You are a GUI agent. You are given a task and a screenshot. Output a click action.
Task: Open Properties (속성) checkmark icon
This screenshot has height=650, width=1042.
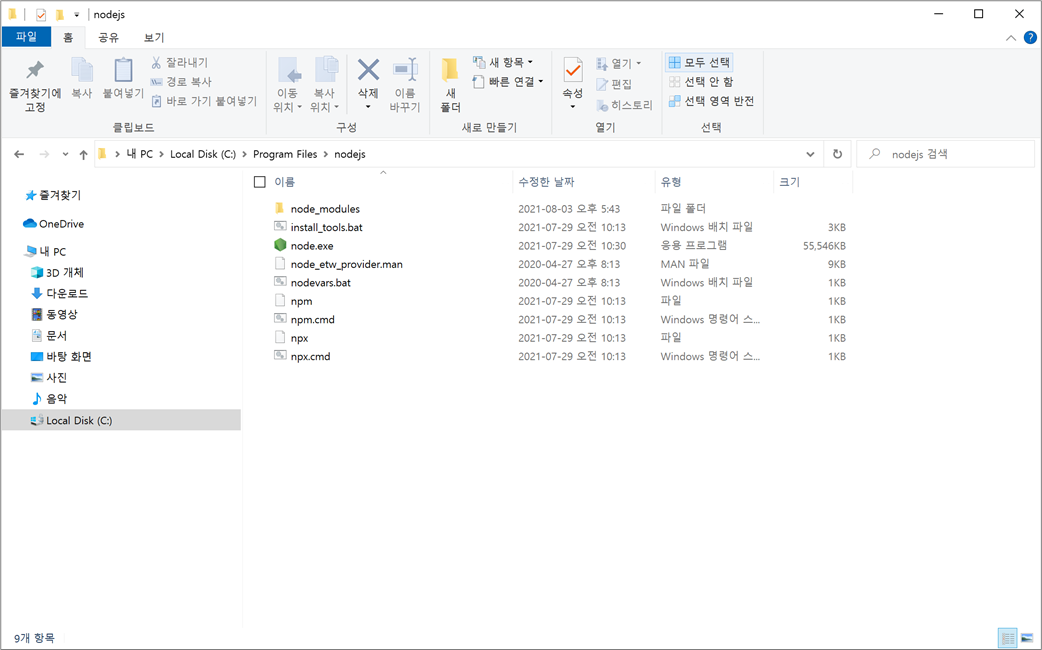click(x=572, y=70)
